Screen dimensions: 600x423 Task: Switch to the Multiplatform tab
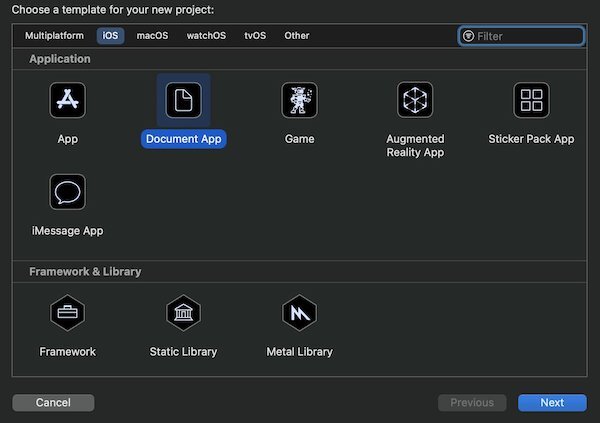pyautogui.click(x=54, y=36)
